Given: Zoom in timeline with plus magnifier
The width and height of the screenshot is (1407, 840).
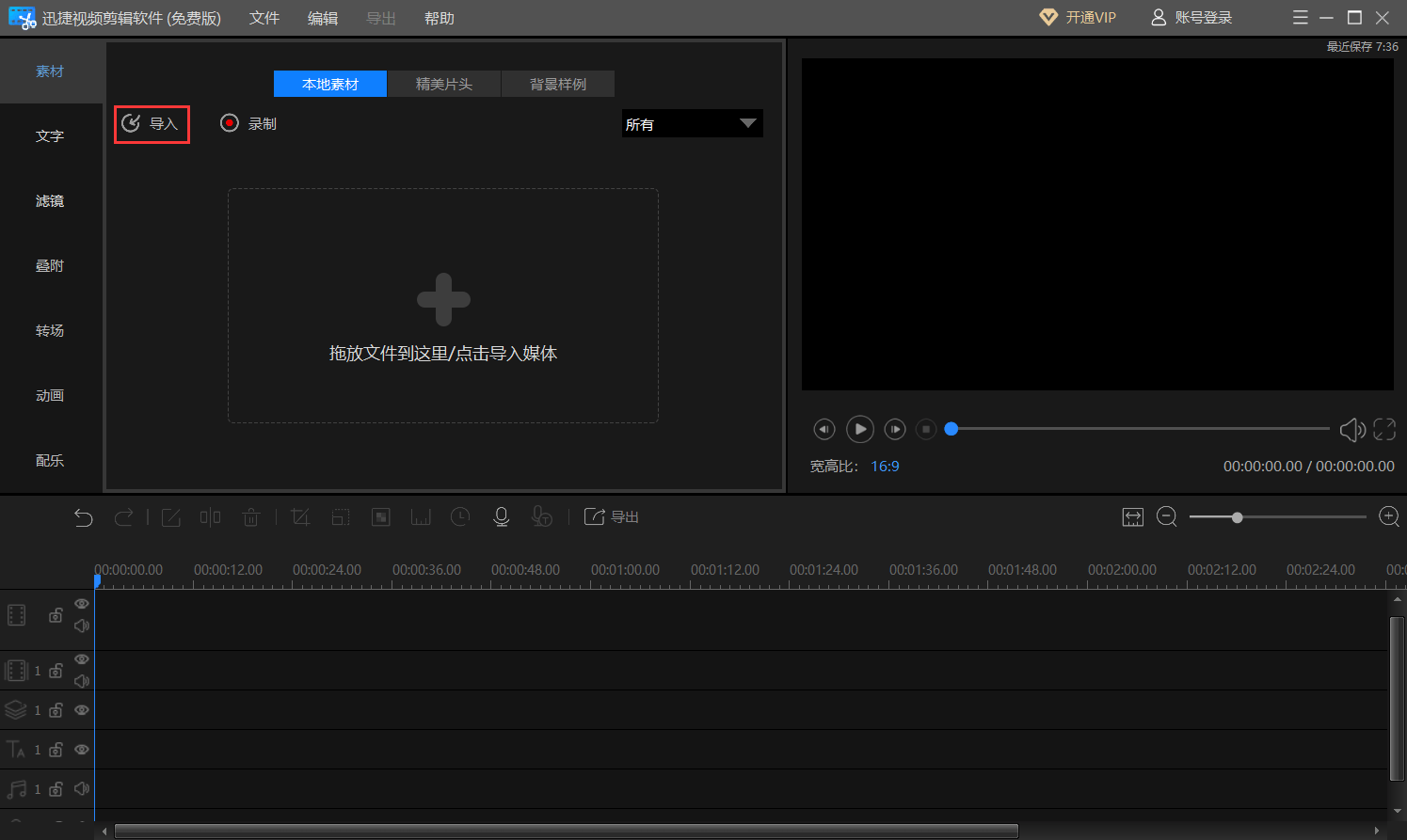Looking at the screenshot, I should (1388, 517).
